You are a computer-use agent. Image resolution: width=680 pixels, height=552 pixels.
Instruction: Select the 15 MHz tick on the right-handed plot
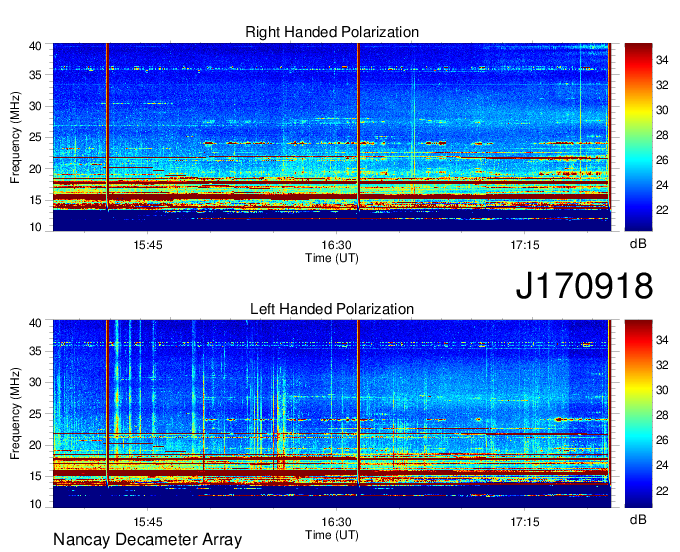[35, 200]
